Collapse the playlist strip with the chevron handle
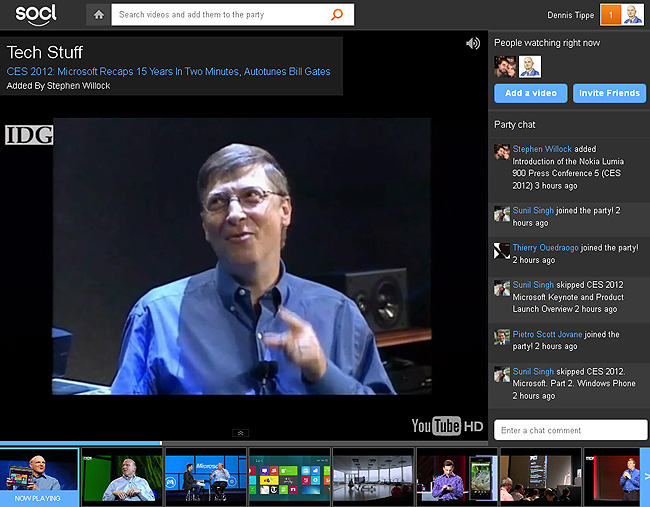 point(240,433)
